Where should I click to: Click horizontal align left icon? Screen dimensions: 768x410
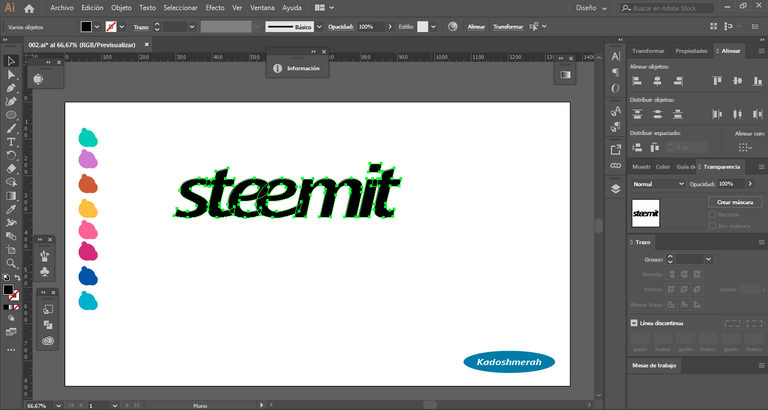point(637,81)
